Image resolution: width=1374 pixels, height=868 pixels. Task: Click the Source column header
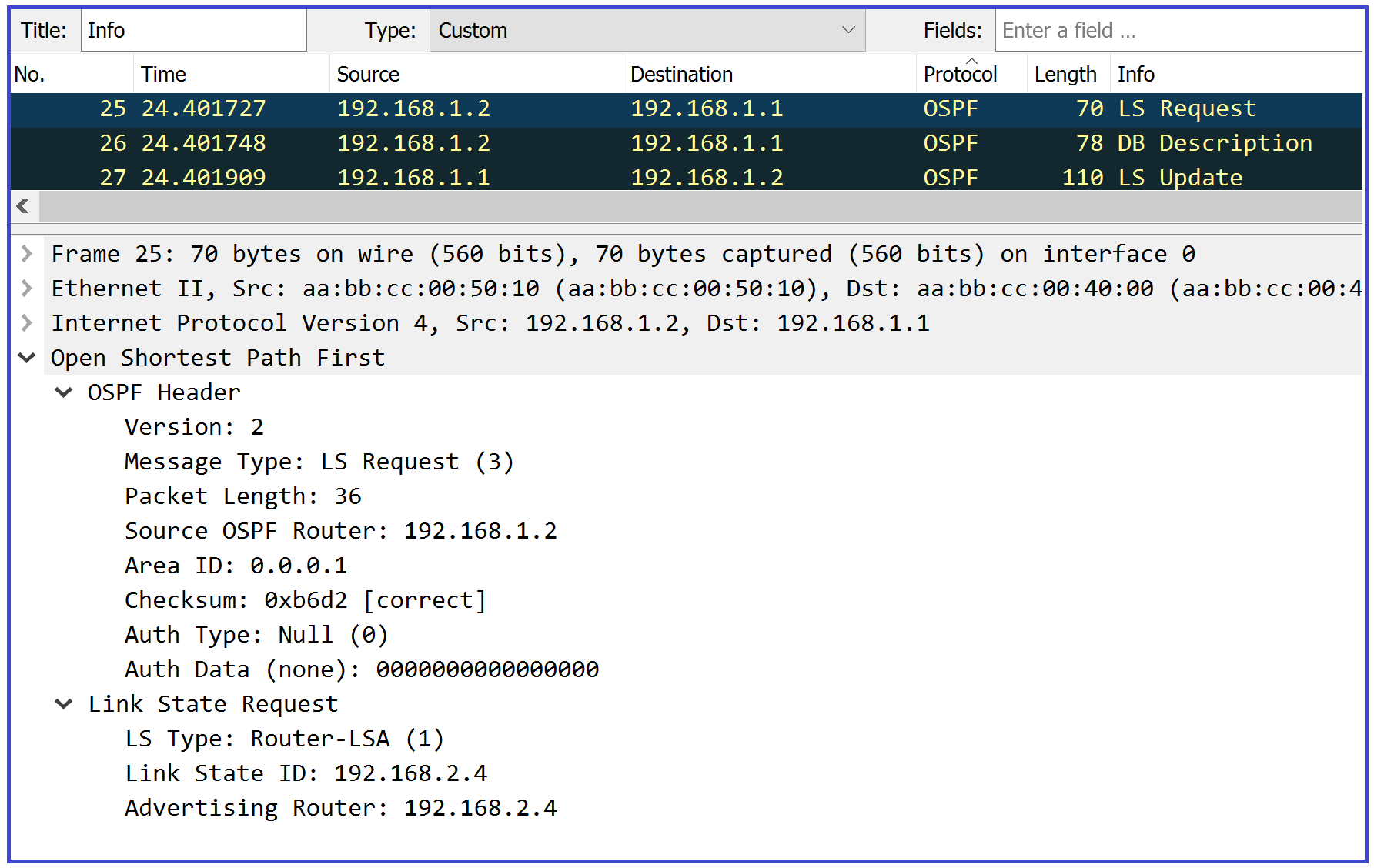367,73
